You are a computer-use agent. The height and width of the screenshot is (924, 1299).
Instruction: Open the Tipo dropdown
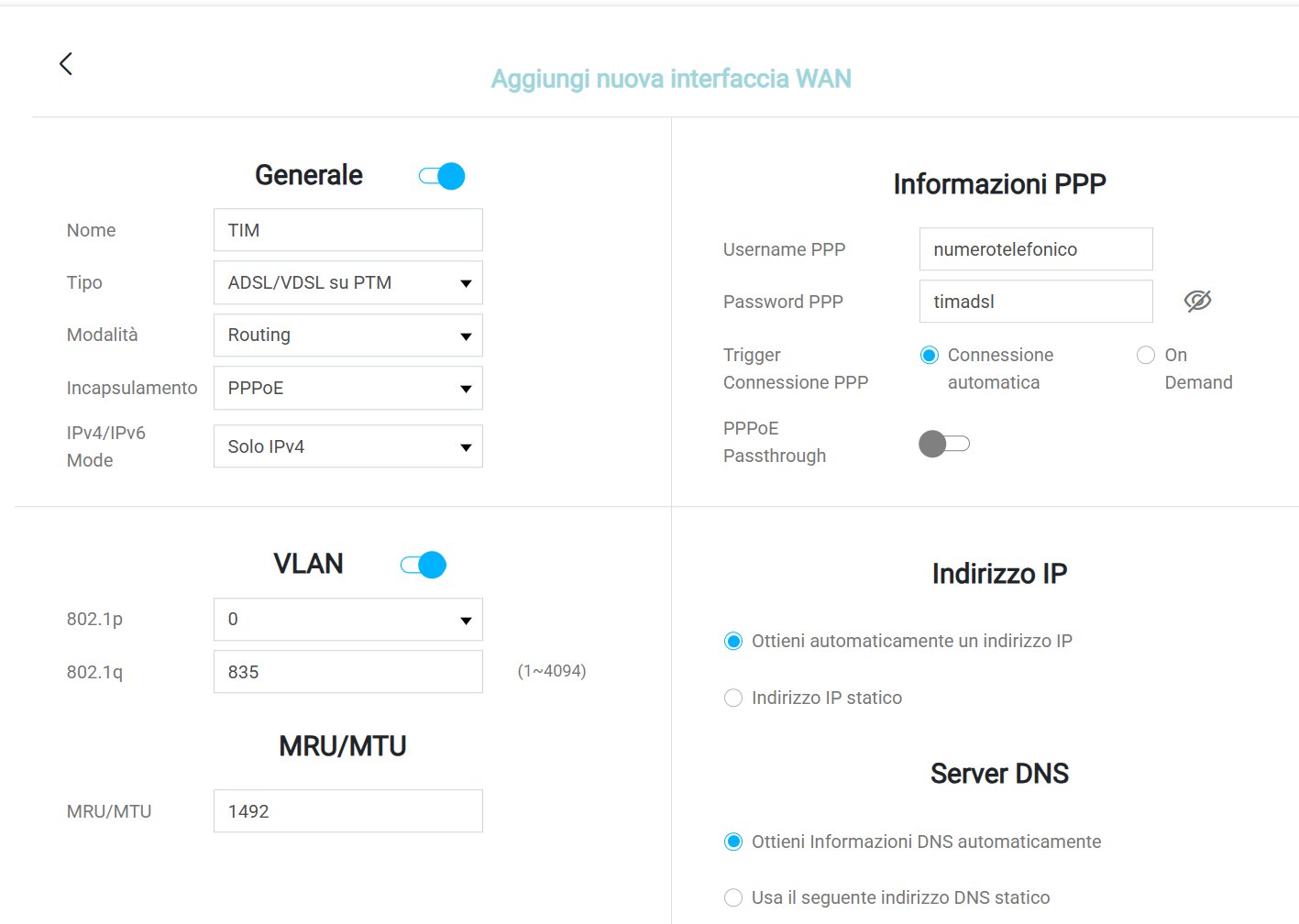[348, 282]
